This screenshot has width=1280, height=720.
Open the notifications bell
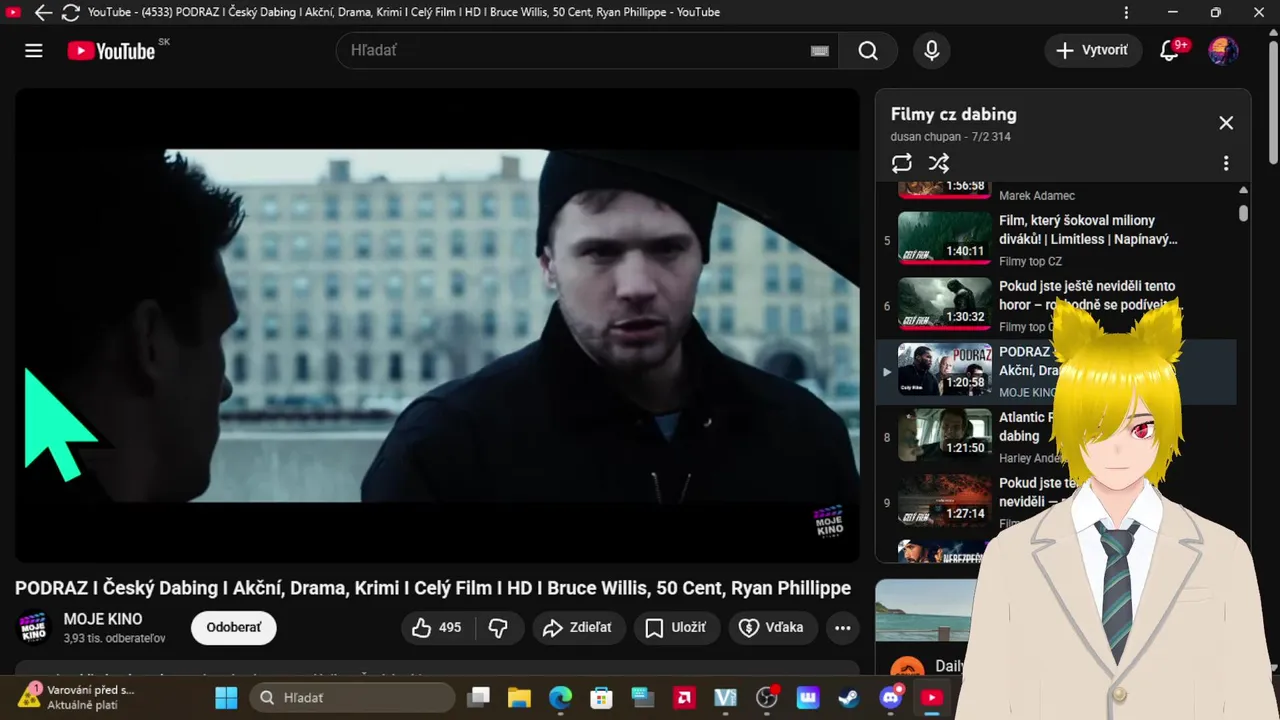[1170, 51]
